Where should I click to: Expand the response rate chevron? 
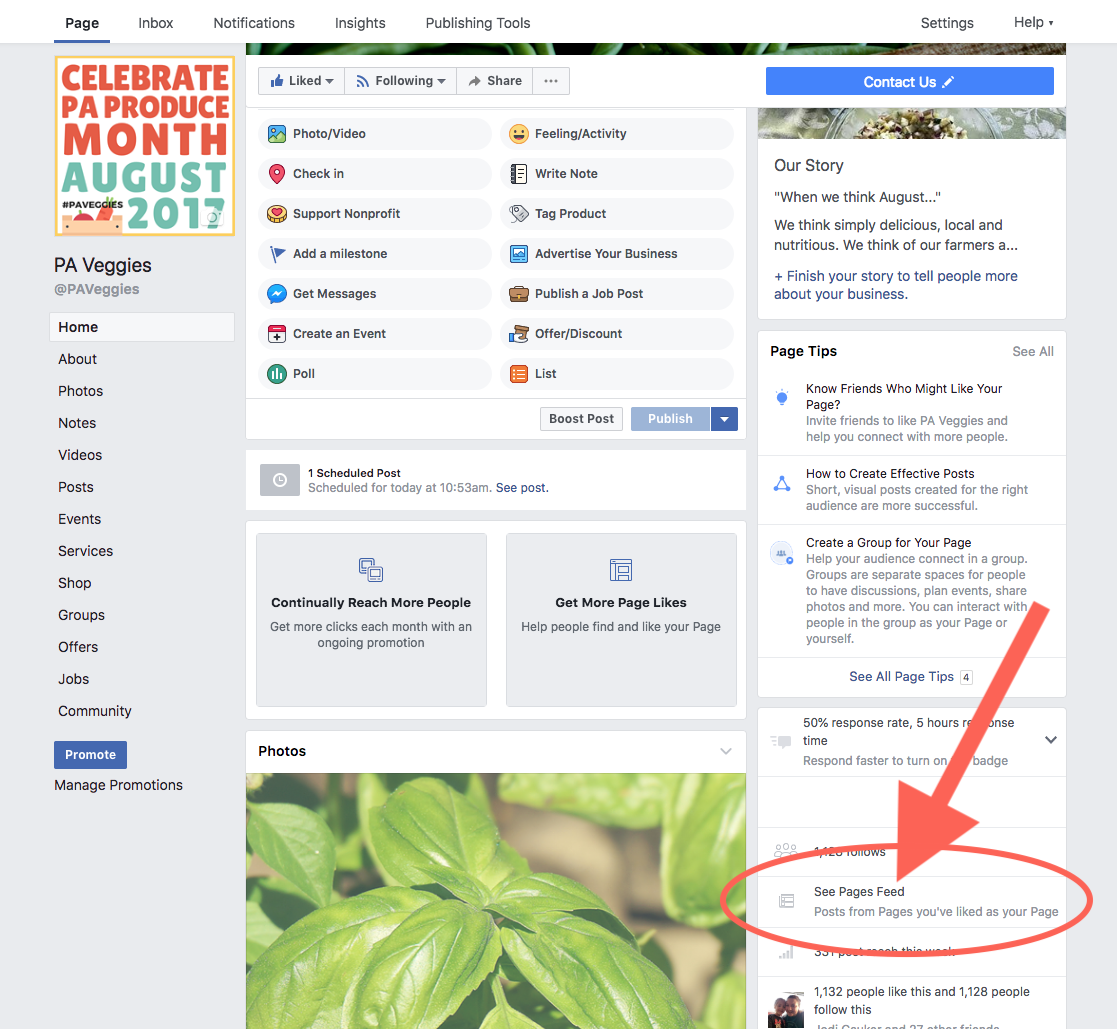click(1051, 740)
